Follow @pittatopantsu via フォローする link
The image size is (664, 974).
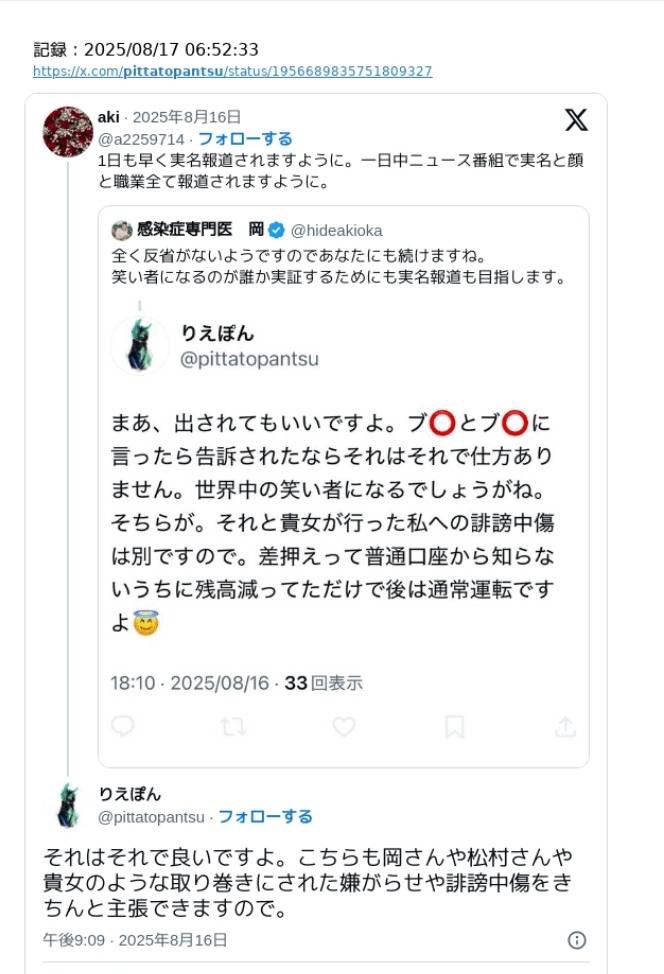point(265,816)
